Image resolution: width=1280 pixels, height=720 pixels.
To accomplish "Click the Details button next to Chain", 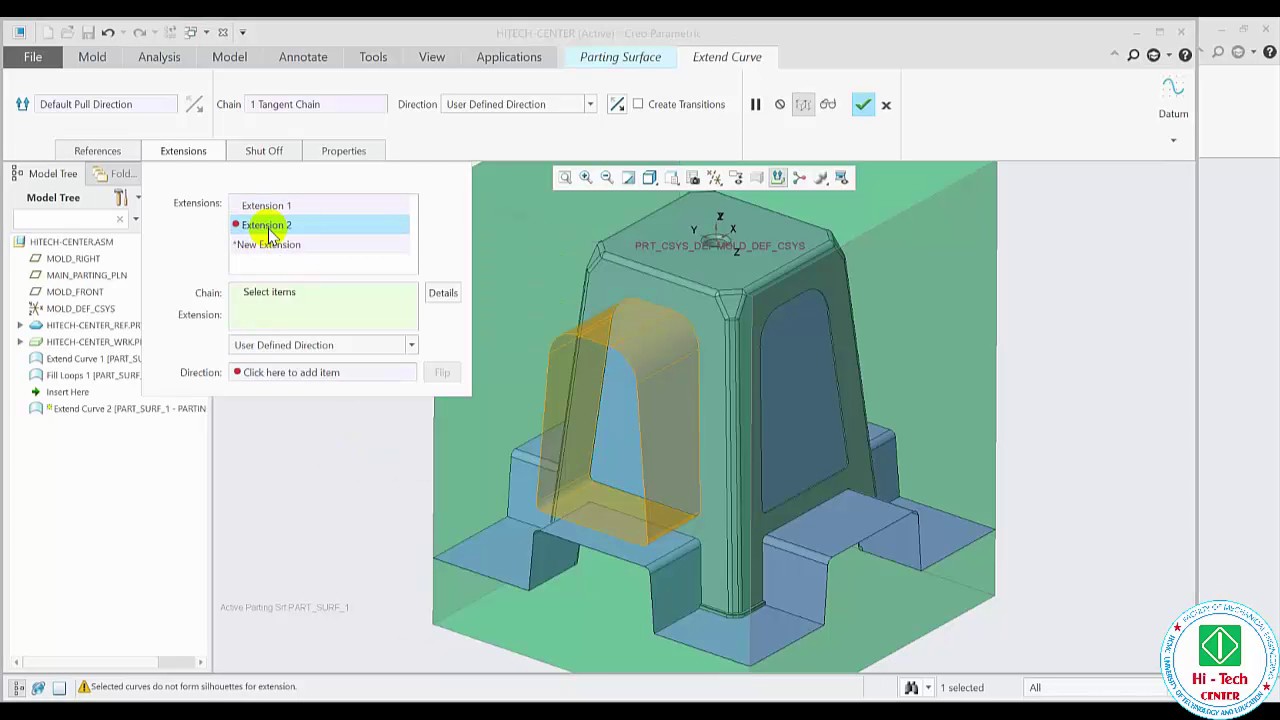I will (x=443, y=293).
